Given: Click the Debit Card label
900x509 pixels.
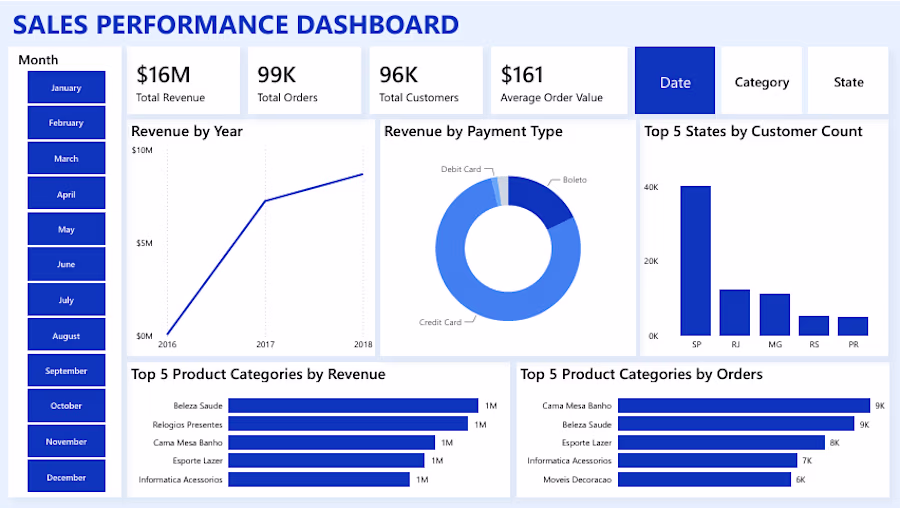Looking at the screenshot, I should (461, 169).
